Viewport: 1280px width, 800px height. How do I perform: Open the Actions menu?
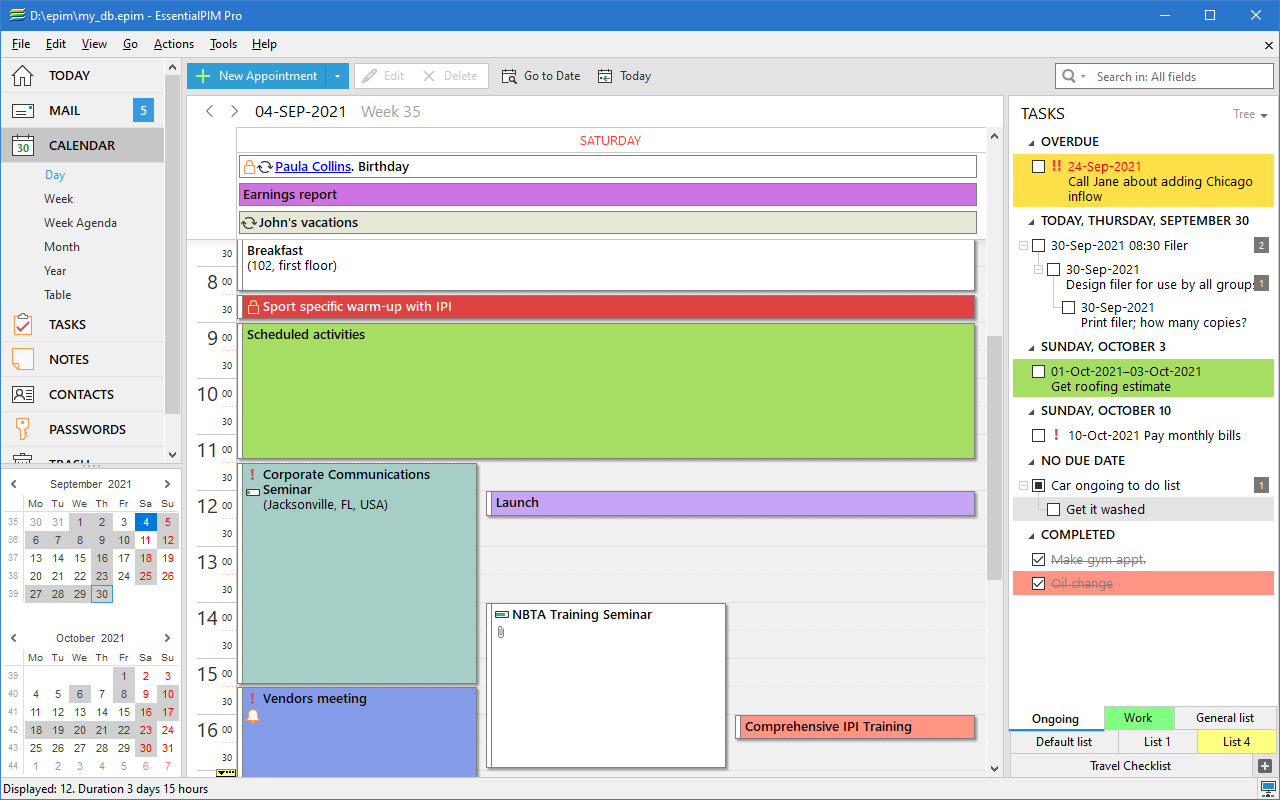pos(173,44)
